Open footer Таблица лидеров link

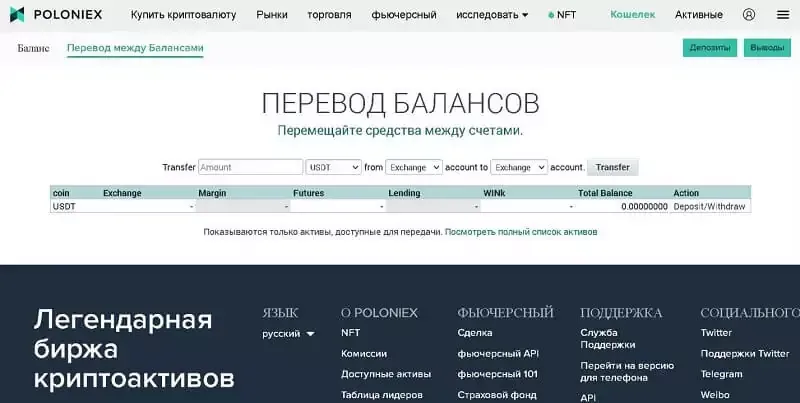click(x=382, y=395)
